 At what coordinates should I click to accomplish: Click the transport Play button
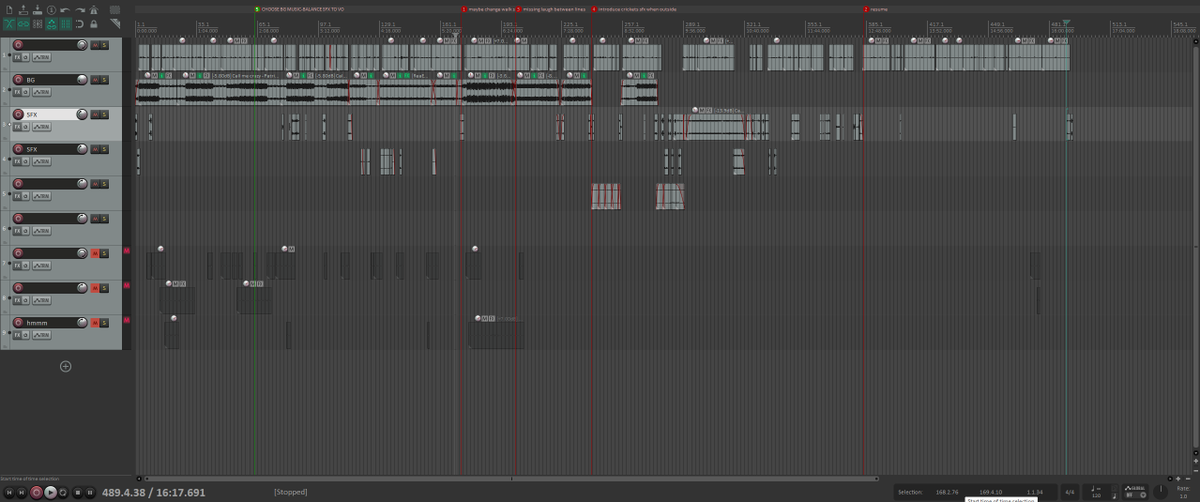tap(50, 492)
